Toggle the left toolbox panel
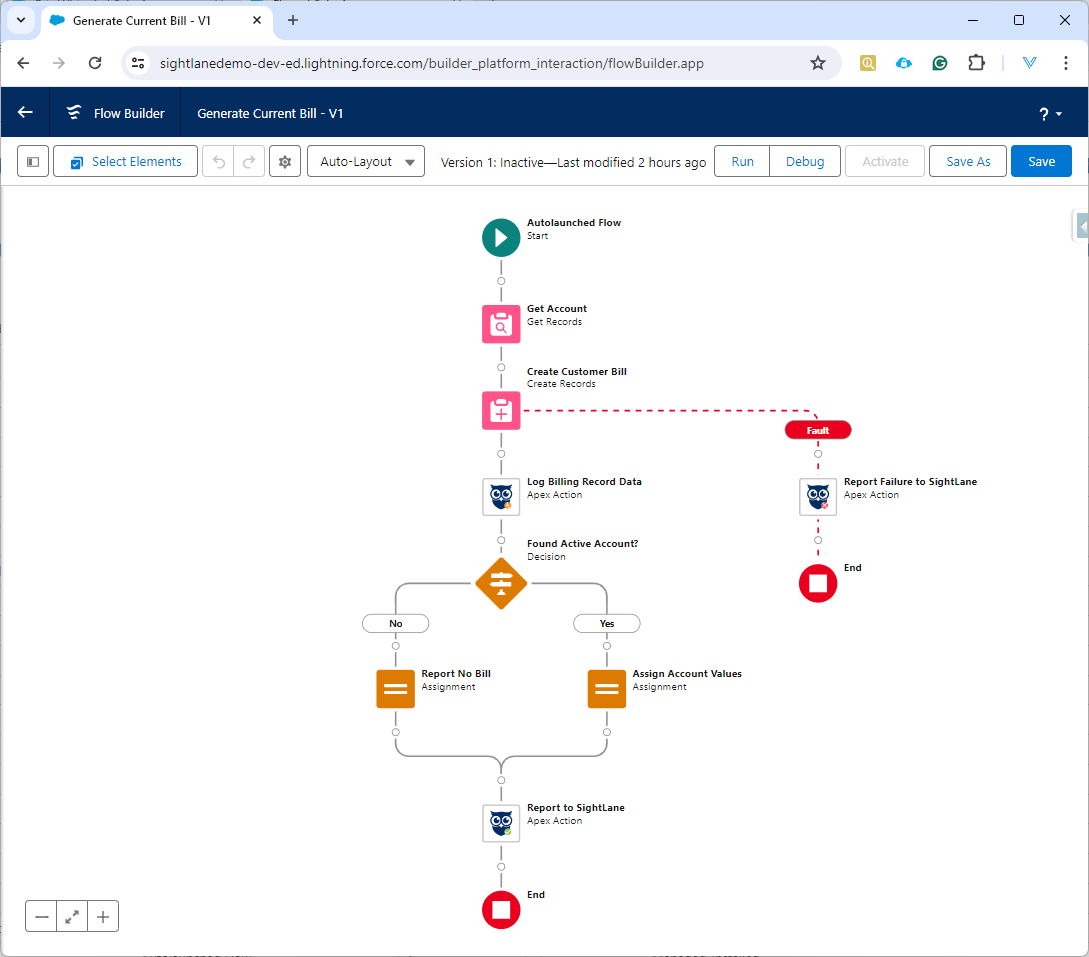 (x=33, y=161)
